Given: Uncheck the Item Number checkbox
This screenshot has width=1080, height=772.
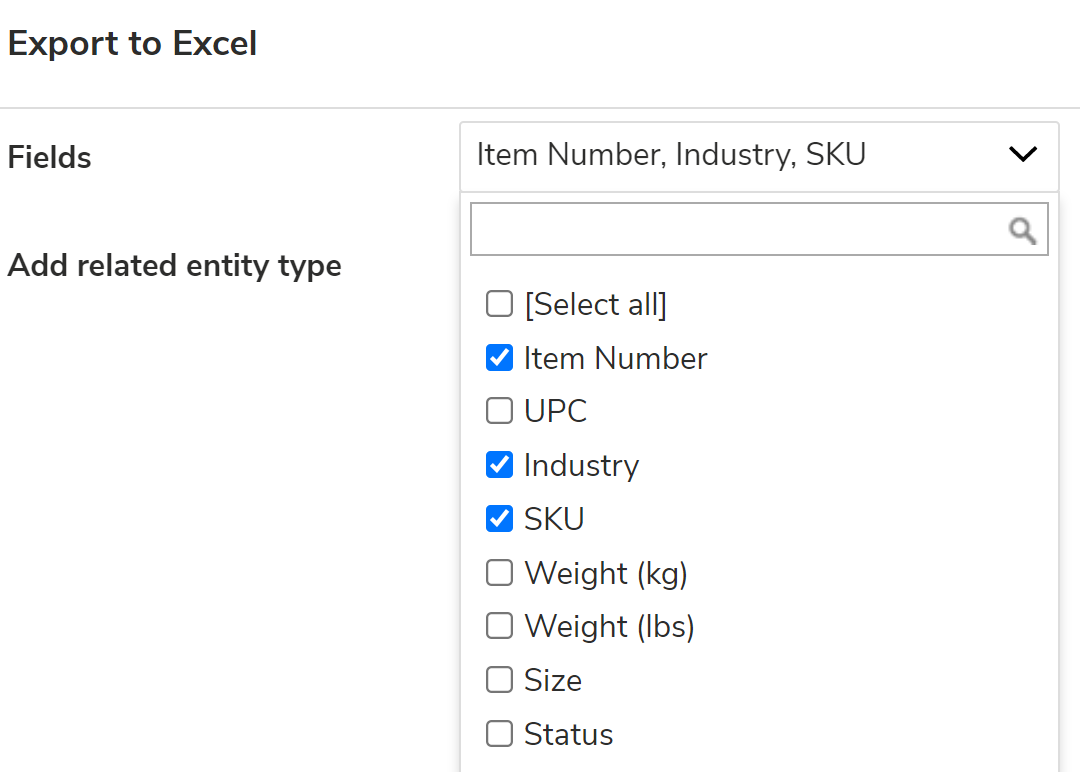Looking at the screenshot, I should (x=499, y=357).
